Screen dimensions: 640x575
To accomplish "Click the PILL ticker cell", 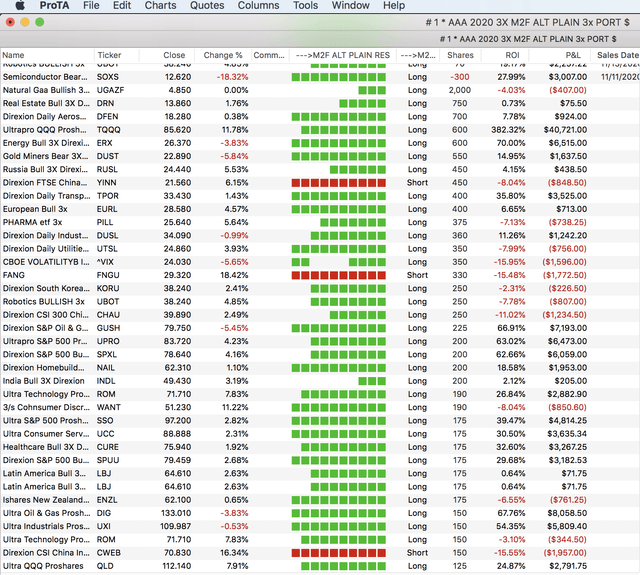I will click(105, 222).
